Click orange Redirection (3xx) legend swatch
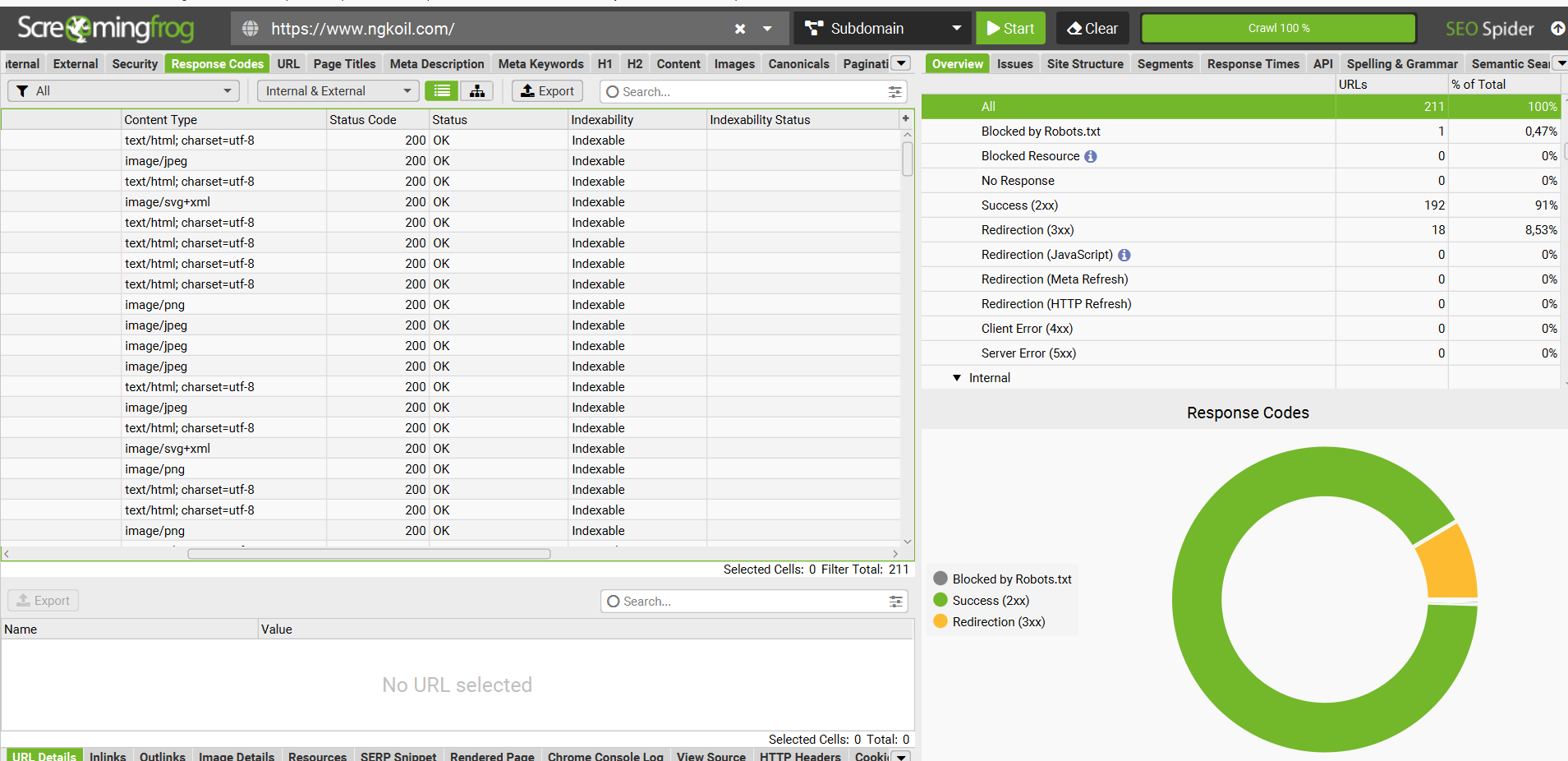The width and height of the screenshot is (1568, 761). [940, 621]
